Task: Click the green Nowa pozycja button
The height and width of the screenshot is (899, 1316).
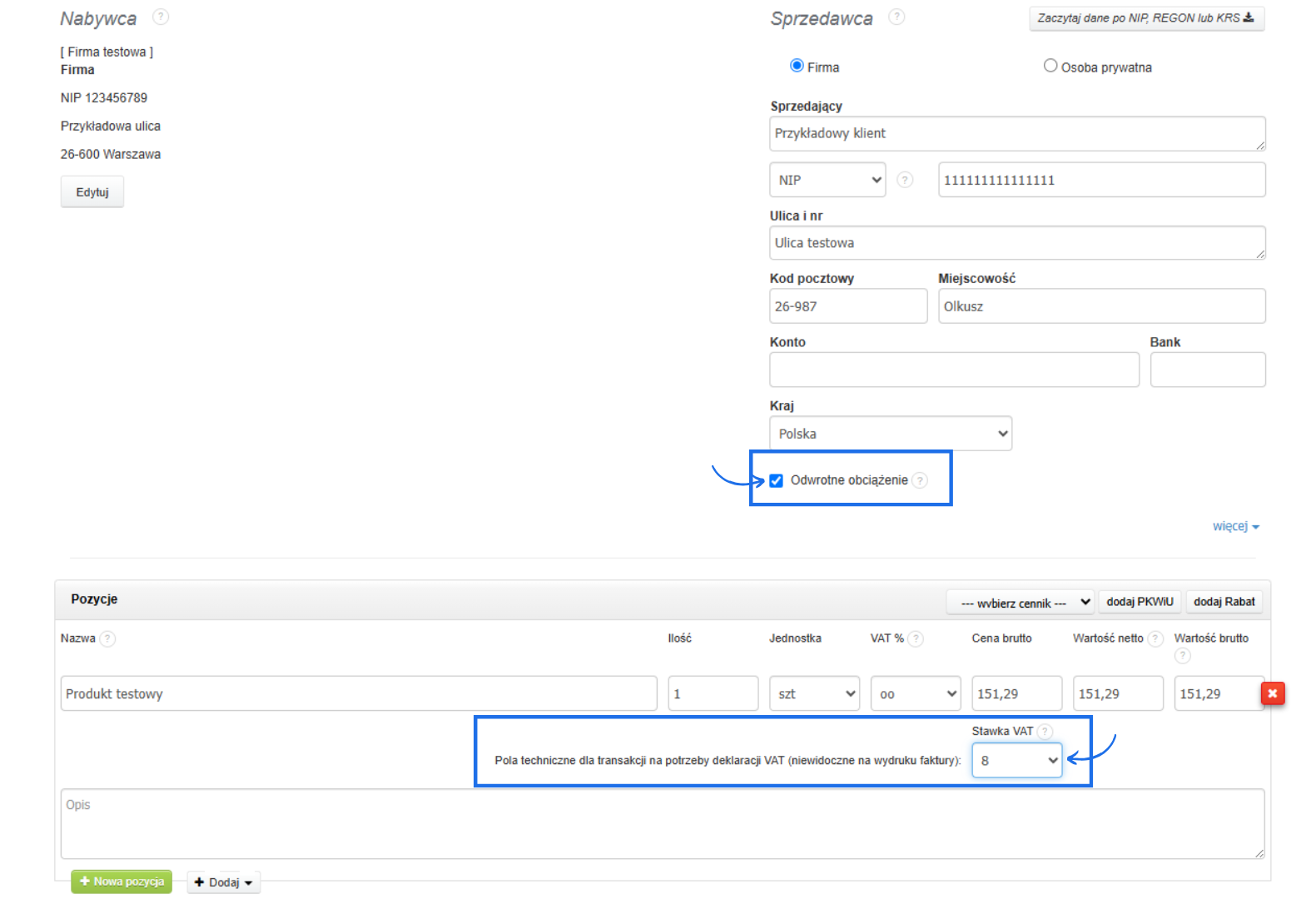Action: click(122, 882)
